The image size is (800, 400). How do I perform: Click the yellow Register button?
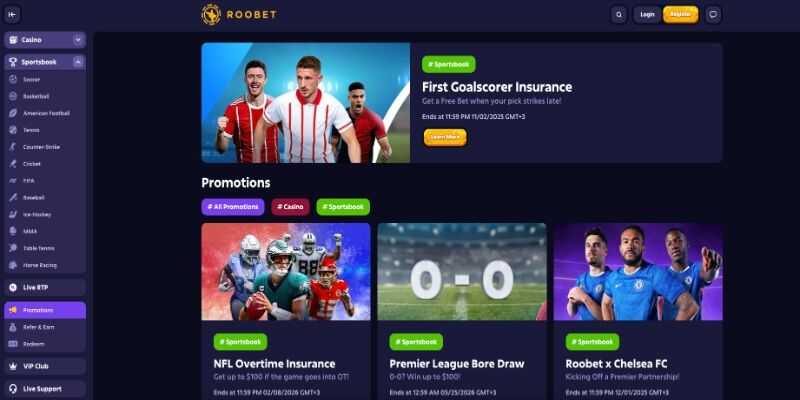point(681,15)
